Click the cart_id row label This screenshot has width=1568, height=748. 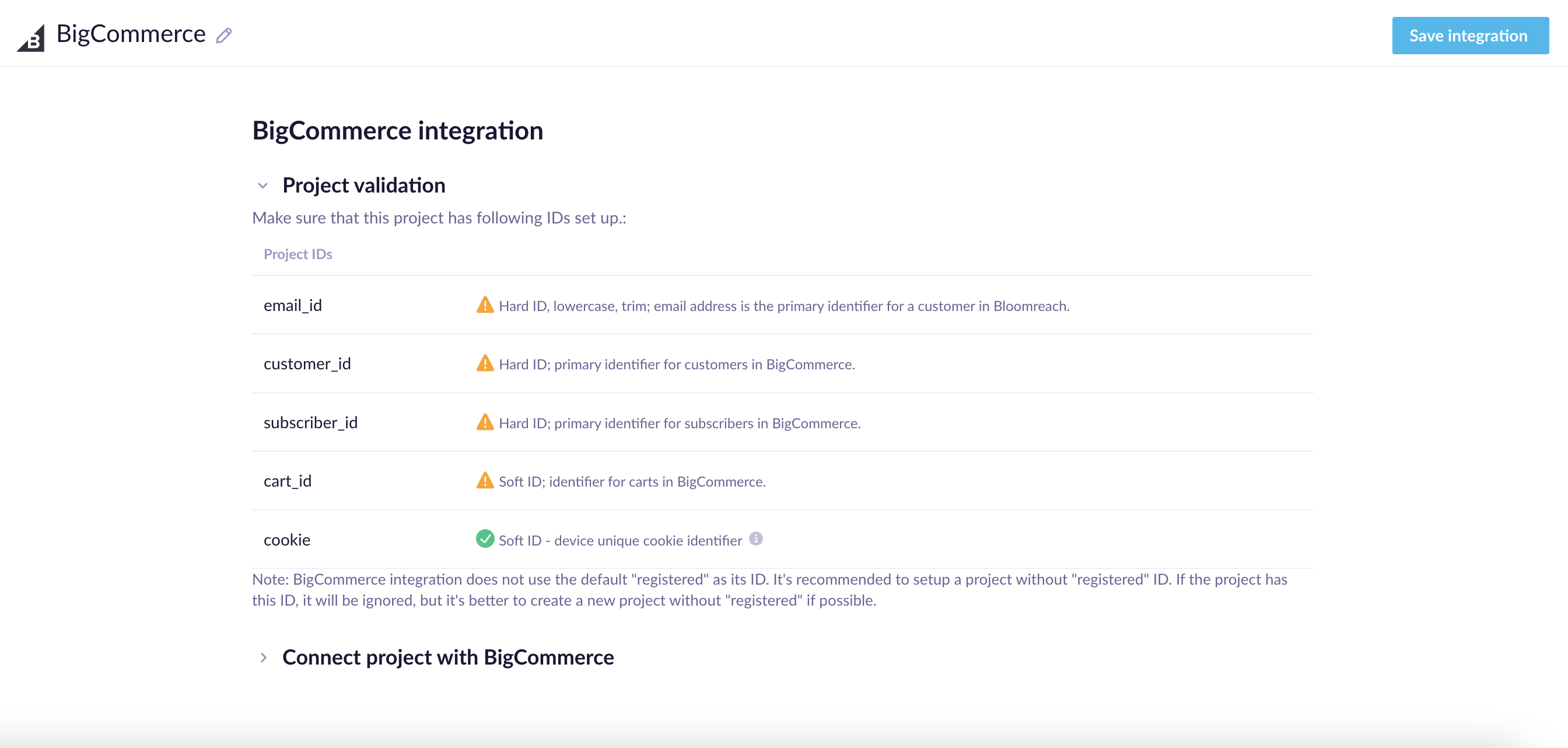pyautogui.click(x=286, y=481)
